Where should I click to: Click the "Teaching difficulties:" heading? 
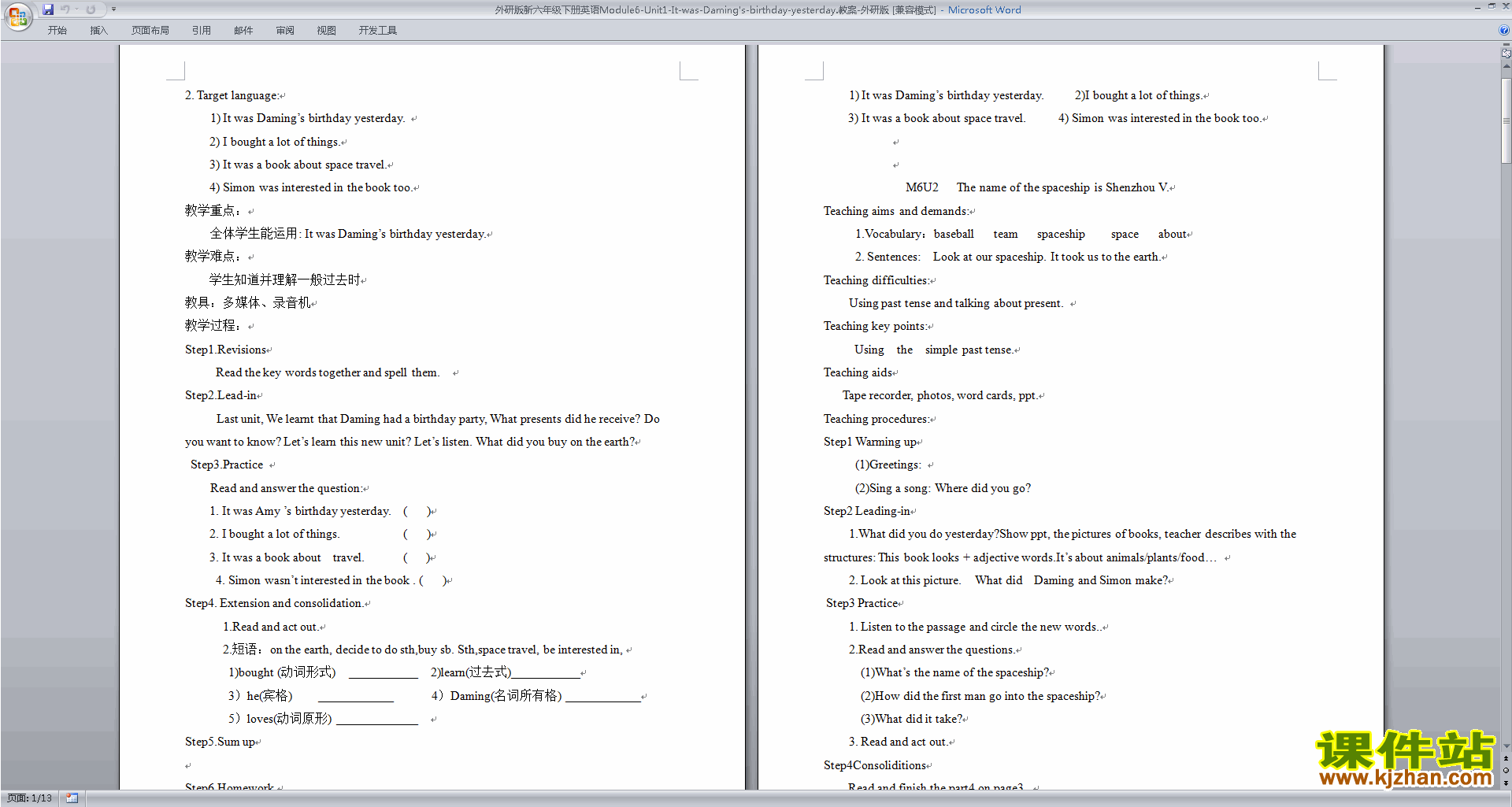pyautogui.click(x=876, y=280)
